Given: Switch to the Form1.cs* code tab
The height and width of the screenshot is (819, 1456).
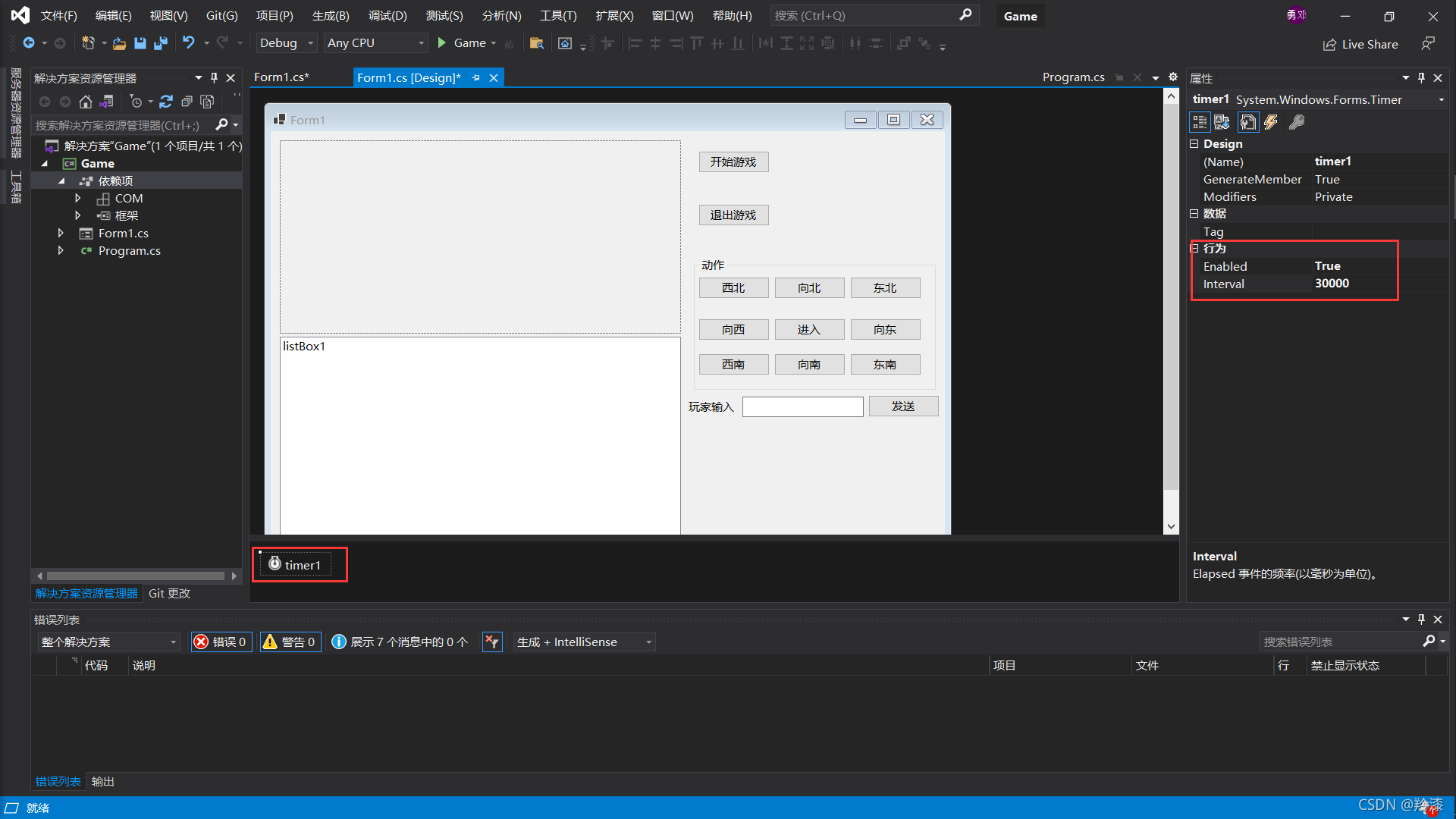Looking at the screenshot, I should 281,77.
